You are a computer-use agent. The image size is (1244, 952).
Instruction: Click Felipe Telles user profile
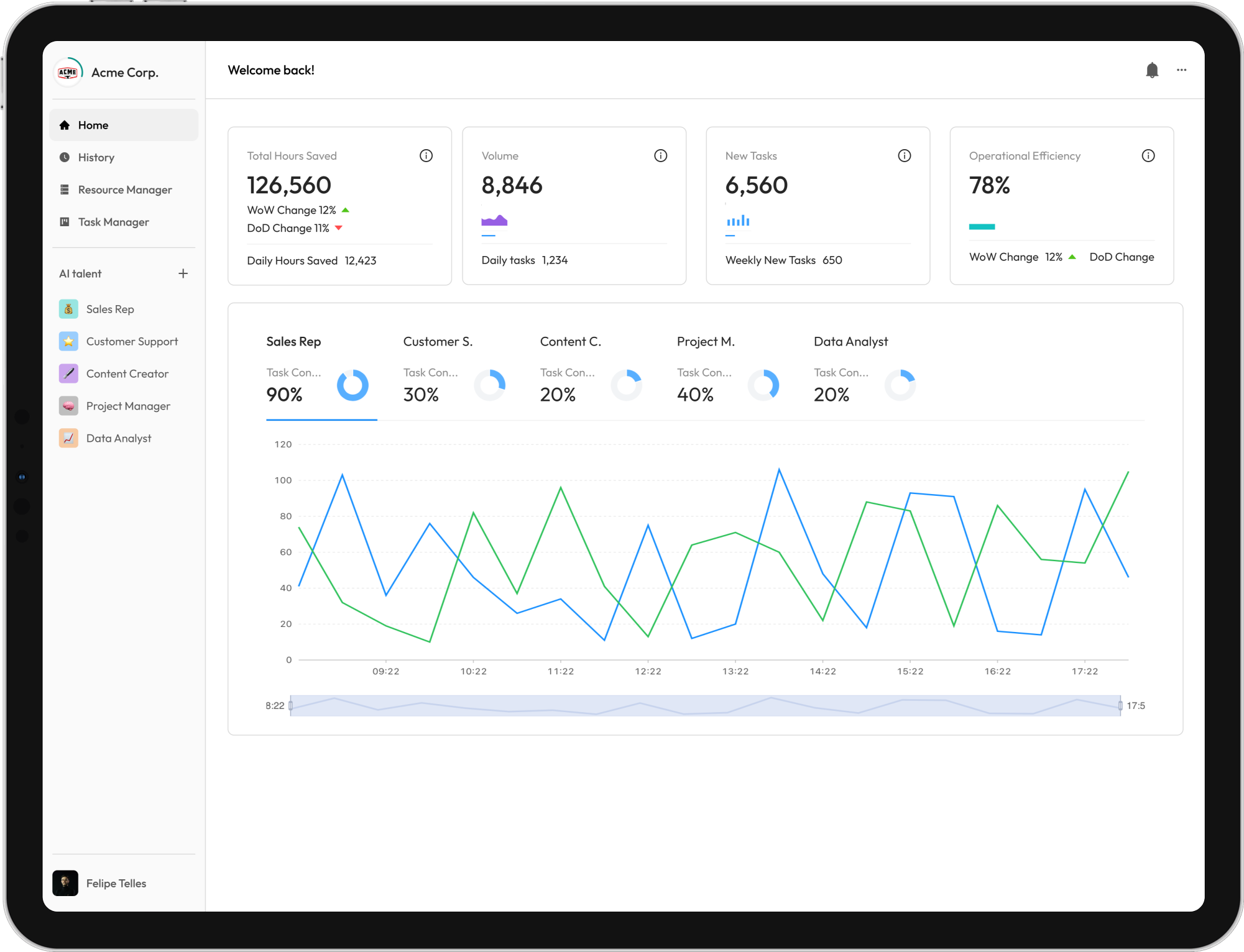click(x=116, y=883)
